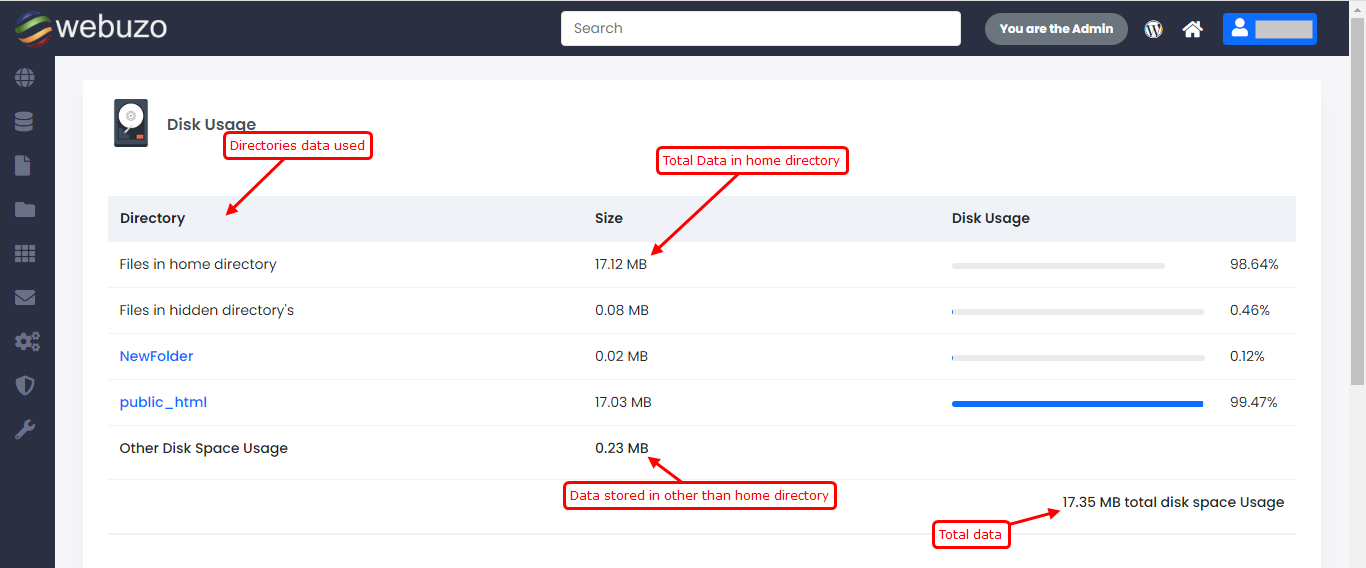
Task: Click the Webuzo logo
Action: click(x=91, y=28)
